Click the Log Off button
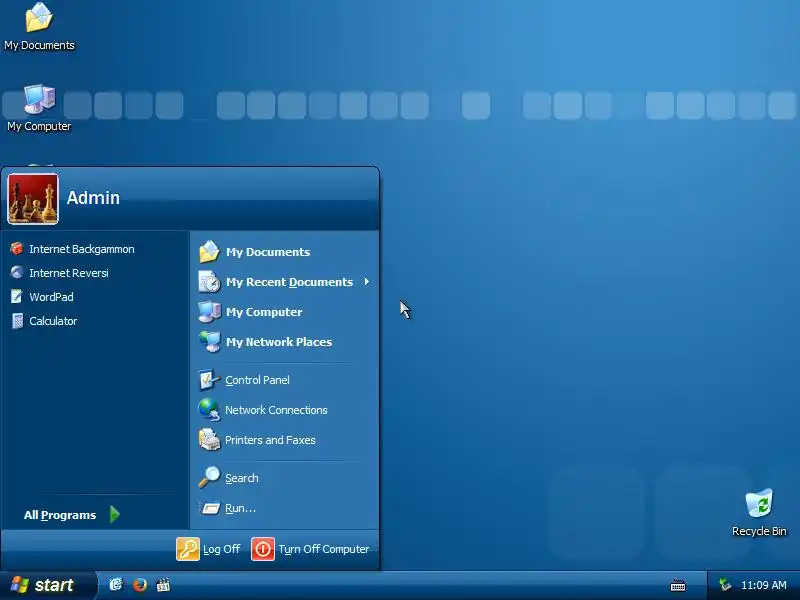 click(x=208, y=549)
